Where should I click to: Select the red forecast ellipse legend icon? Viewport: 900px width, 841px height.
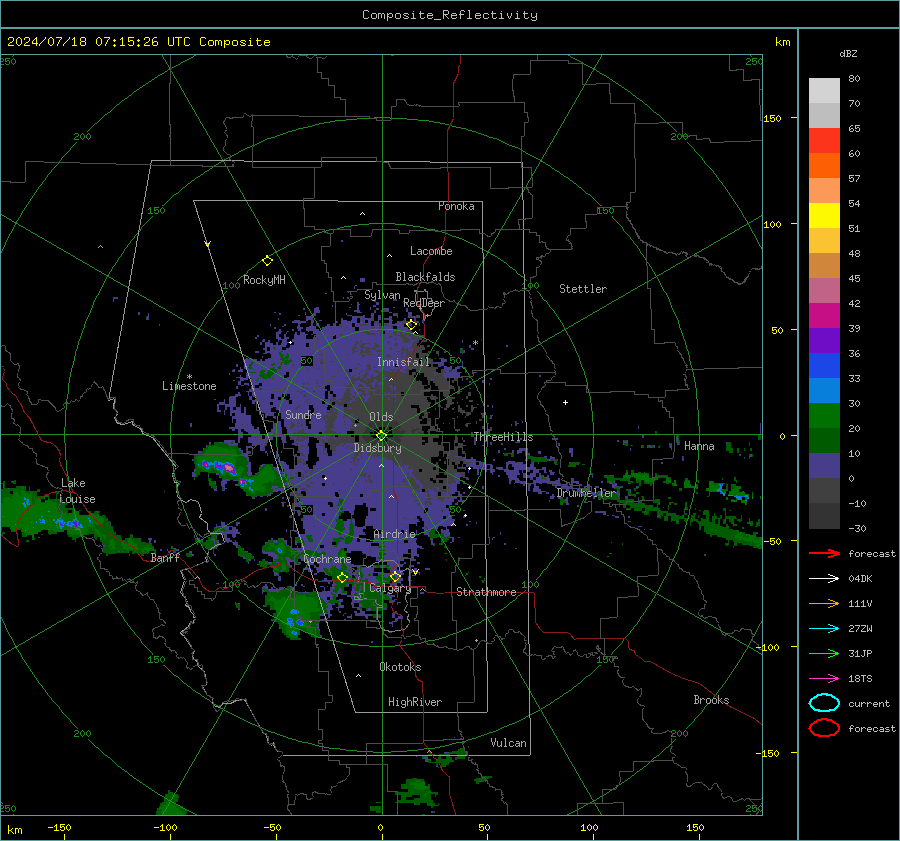(x=824, y=728)
